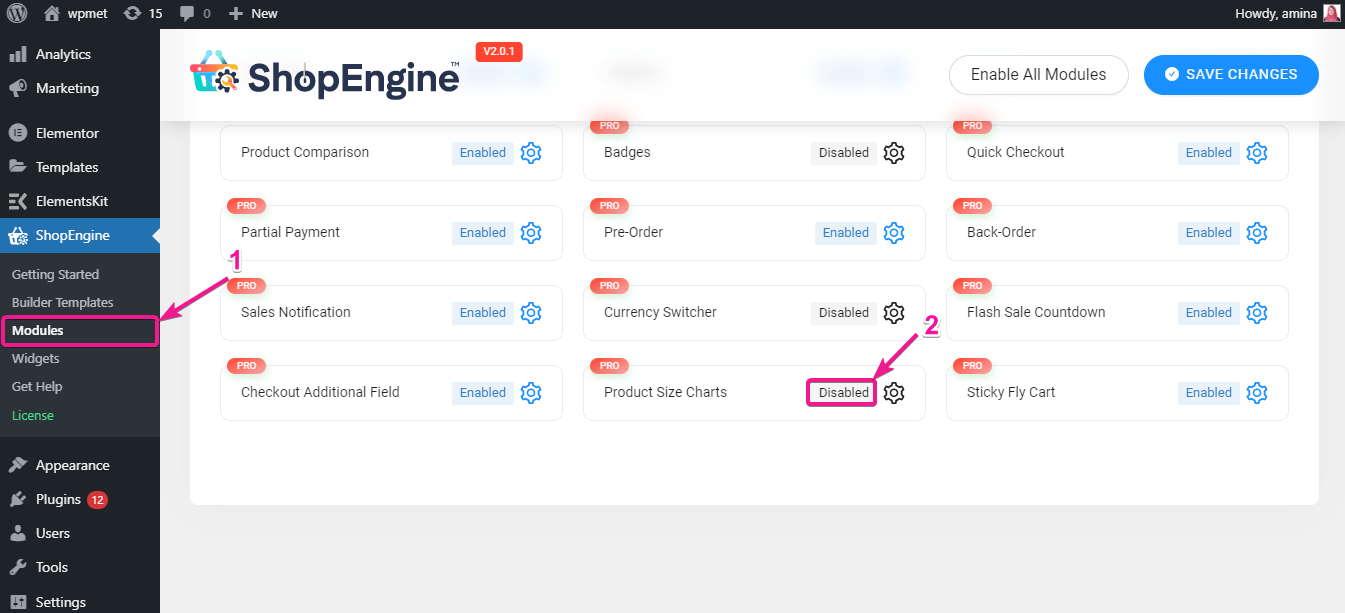Open settings gear for Checkout Additional Field

531,393
